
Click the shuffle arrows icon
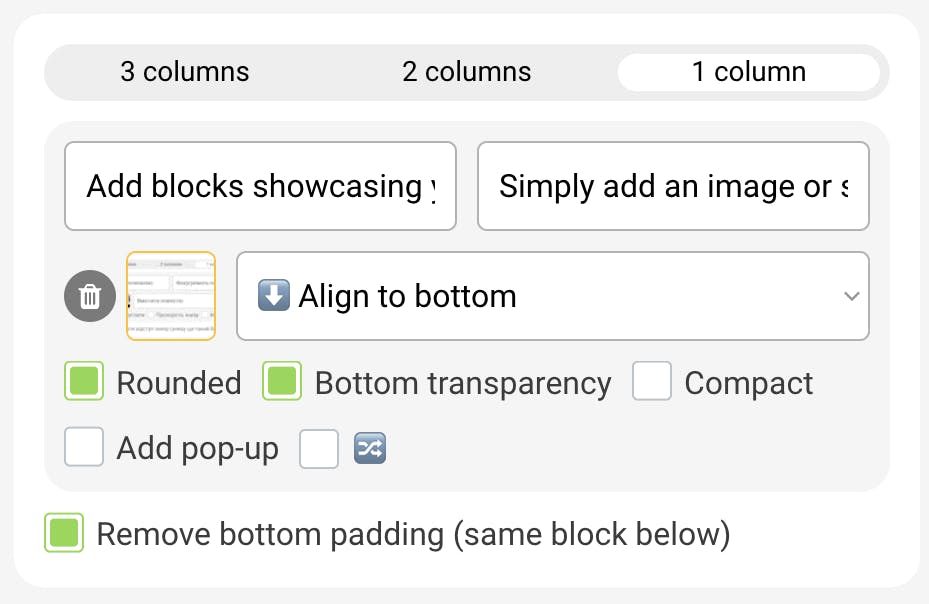click(x=371, y=449)
